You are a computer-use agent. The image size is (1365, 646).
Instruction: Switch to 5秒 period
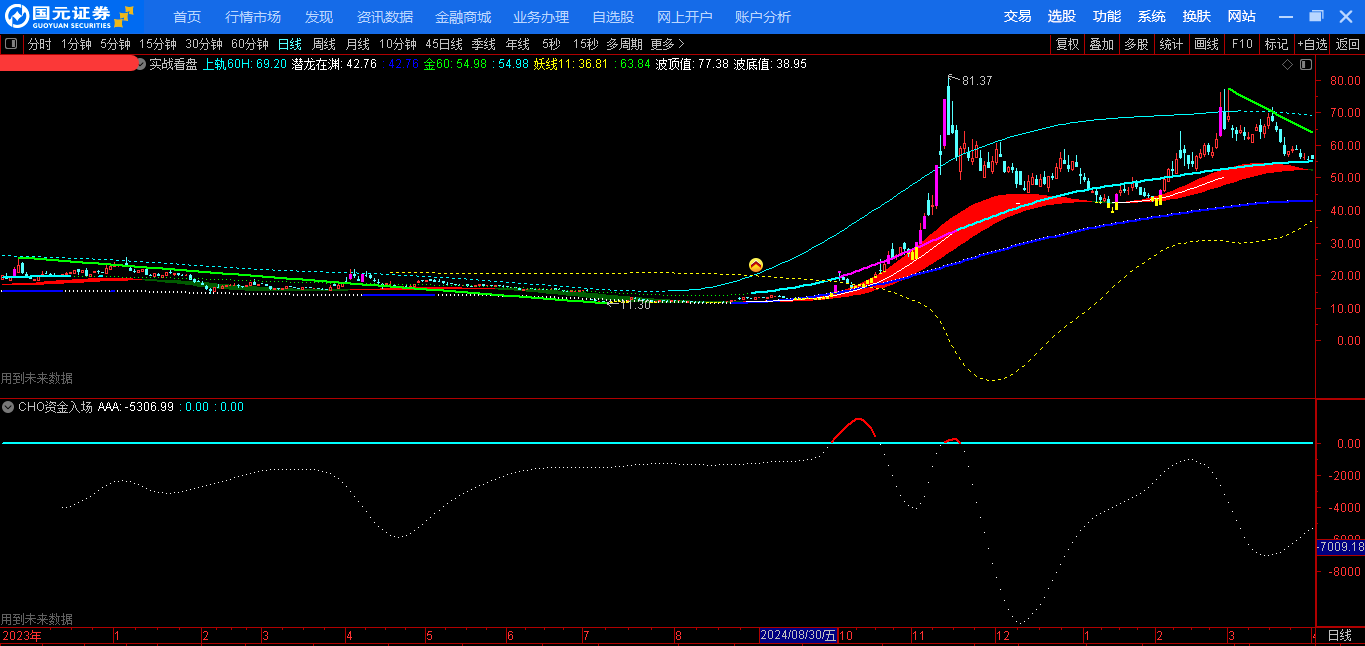(552, 44)
